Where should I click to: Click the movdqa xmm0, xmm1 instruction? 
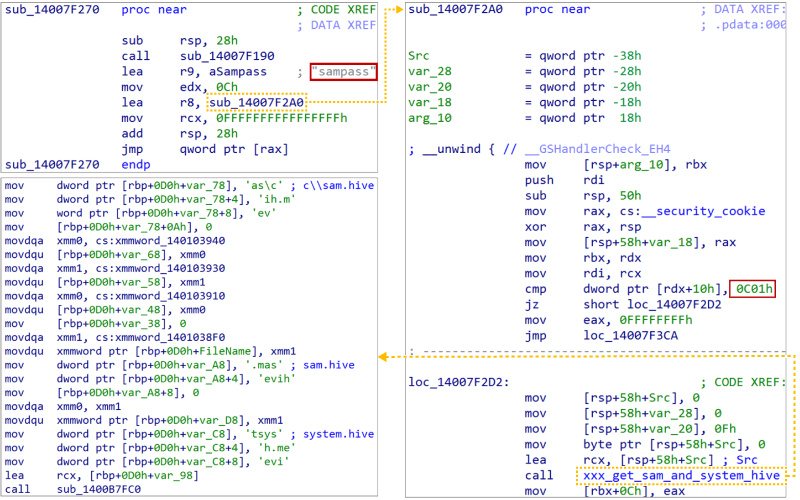(x=63, y=407)
